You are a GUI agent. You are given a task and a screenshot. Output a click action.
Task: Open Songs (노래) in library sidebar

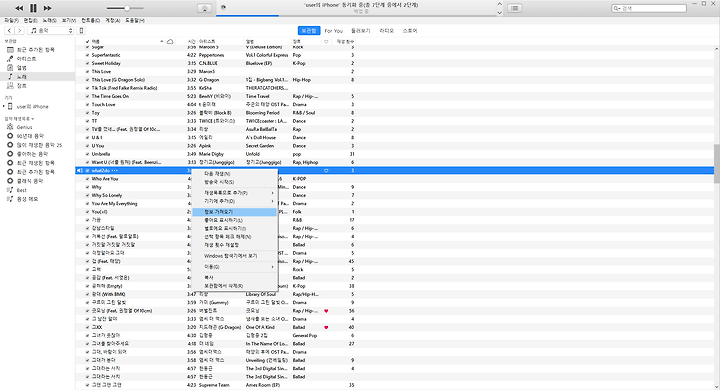coord(22,77)
